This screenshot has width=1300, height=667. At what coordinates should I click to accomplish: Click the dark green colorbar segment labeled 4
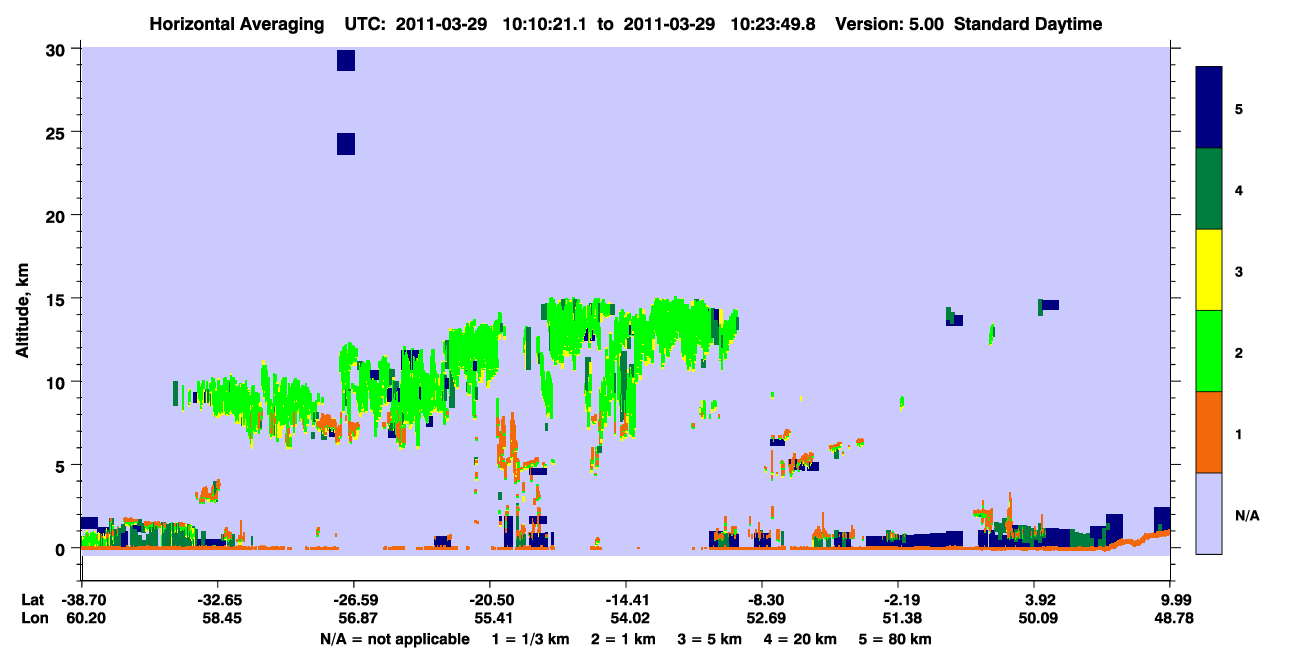click(1209, 189)
